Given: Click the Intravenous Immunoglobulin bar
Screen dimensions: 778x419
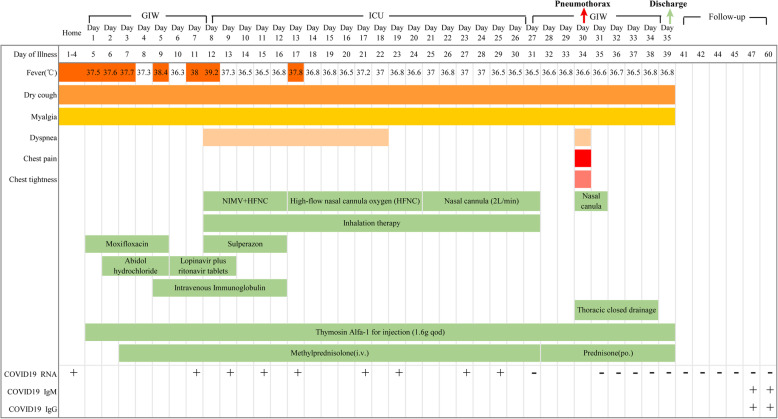Looking at the screenshot, I should point(220,287).
